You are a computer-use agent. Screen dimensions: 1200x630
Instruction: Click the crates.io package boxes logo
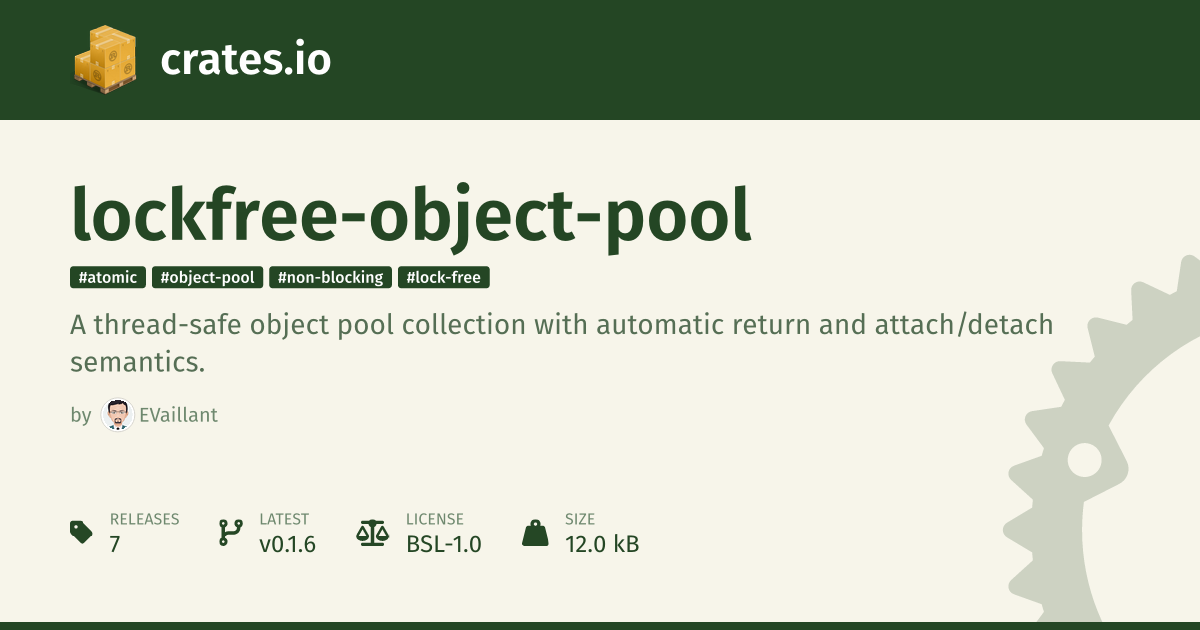(104, 59)
